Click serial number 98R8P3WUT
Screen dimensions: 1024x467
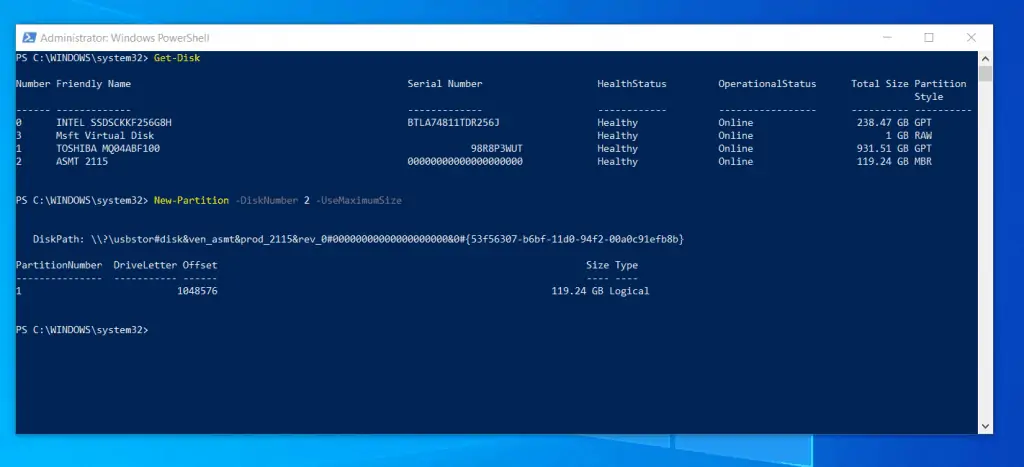(x=496, y=149)
